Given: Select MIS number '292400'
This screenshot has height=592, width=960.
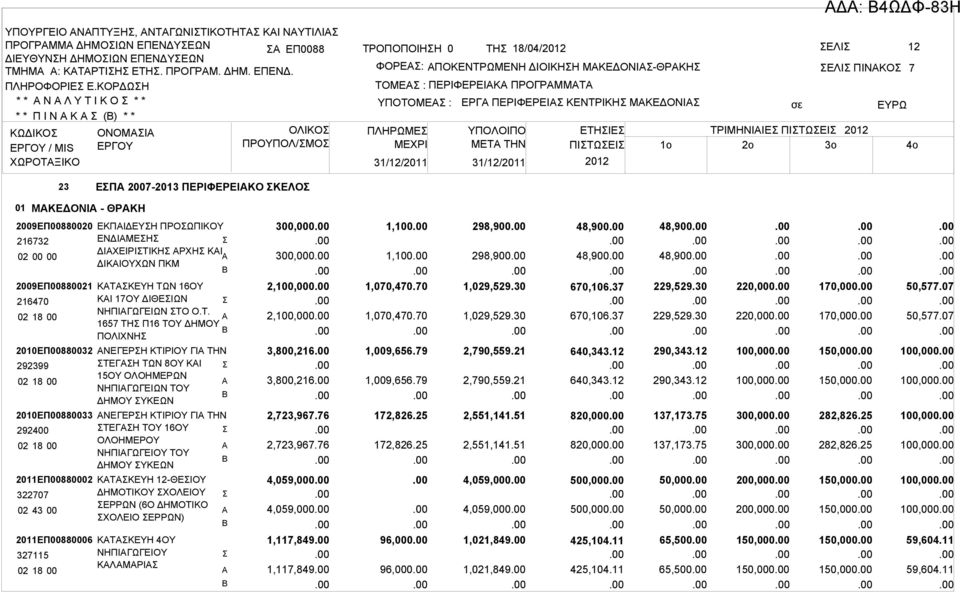Looking at the screenshot, I should point(32,430).
